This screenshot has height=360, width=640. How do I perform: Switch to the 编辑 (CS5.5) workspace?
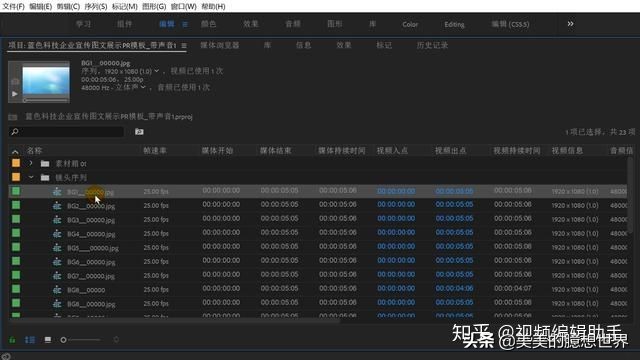(510, 24)
